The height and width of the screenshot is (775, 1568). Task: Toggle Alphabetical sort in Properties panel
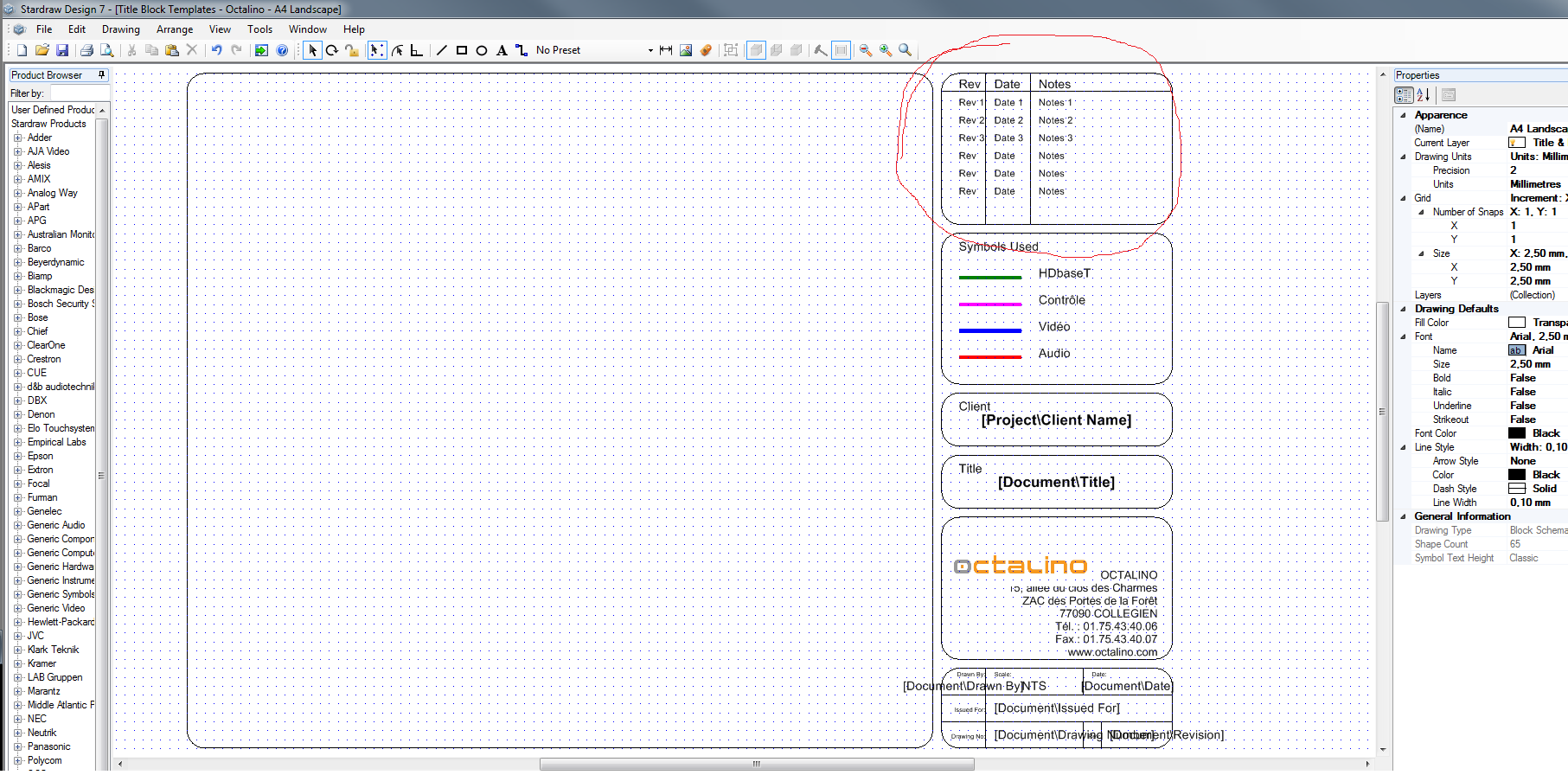tap(1424, 95)
